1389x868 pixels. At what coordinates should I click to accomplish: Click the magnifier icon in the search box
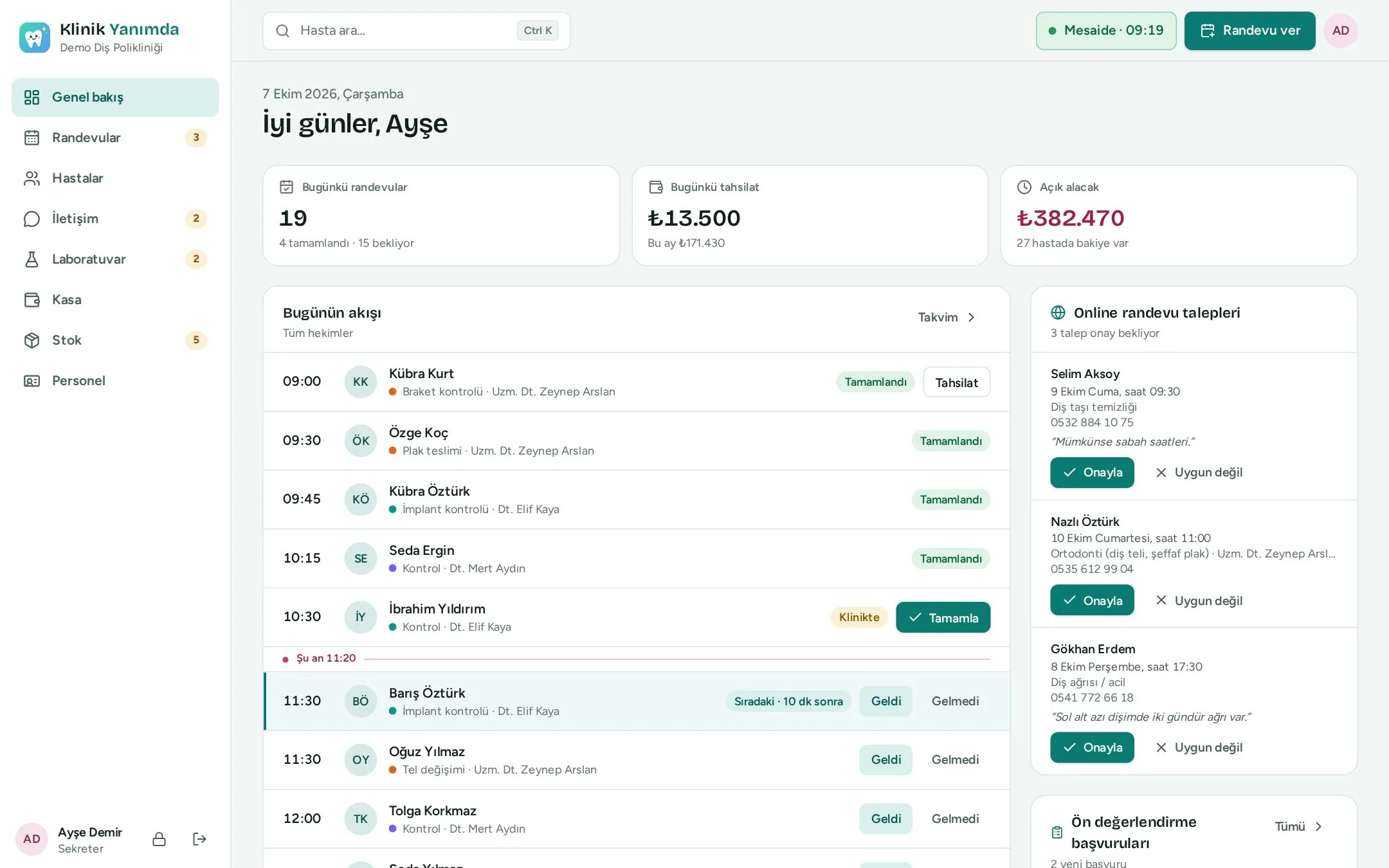(282, 31)
